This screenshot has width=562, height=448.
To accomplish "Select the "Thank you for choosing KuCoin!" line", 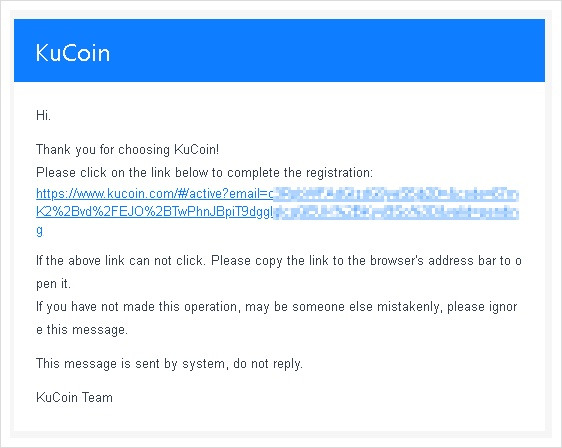I will click(128, 149).
